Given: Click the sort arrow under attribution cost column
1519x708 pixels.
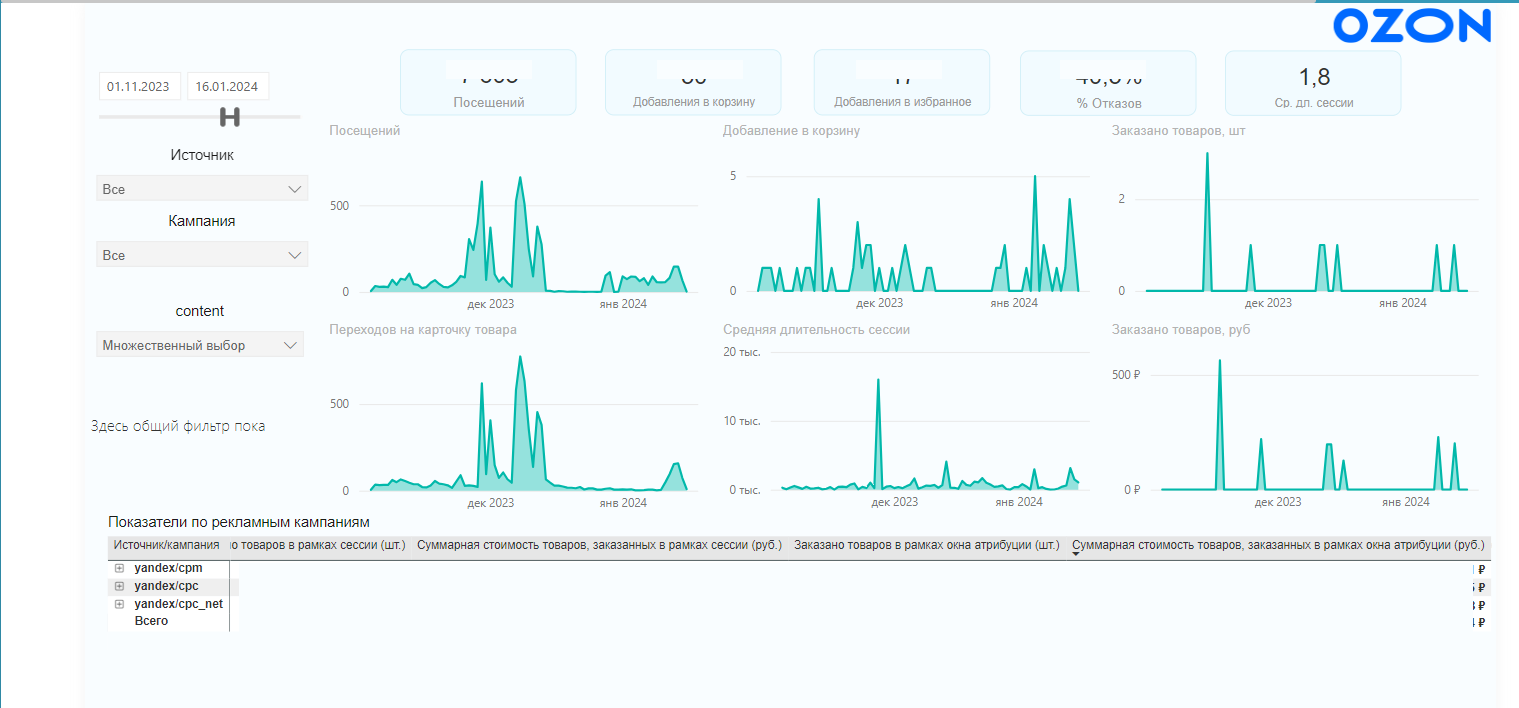Looking at the screenshot, I should pos(1075,554).
